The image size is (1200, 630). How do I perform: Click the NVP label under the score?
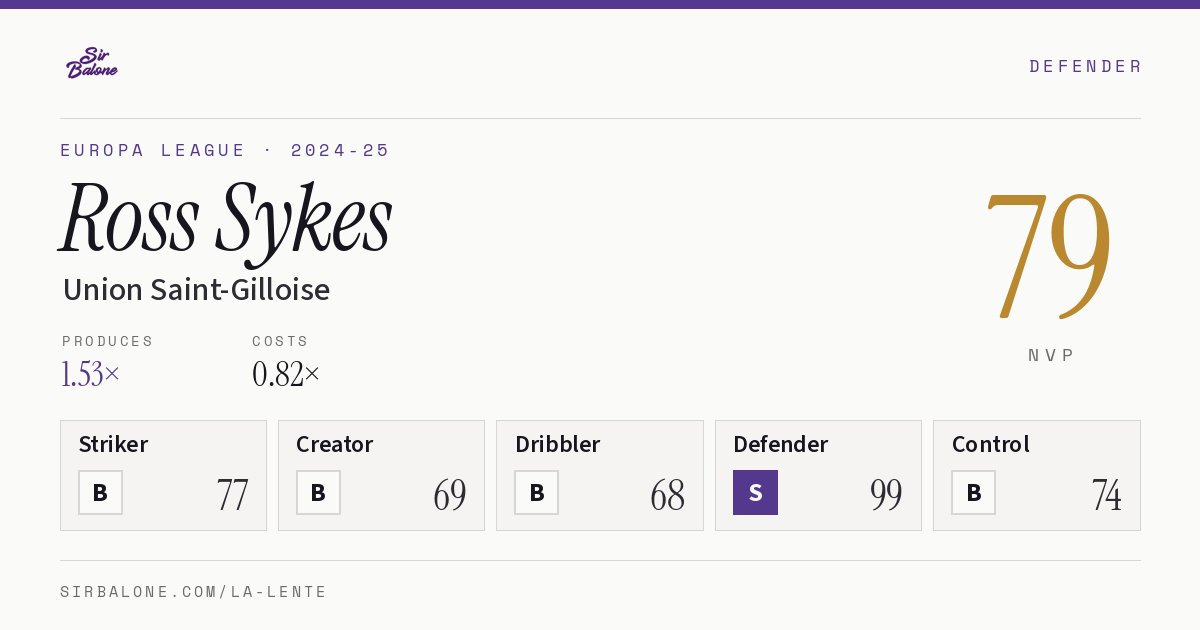click(x=1051, y=355)
